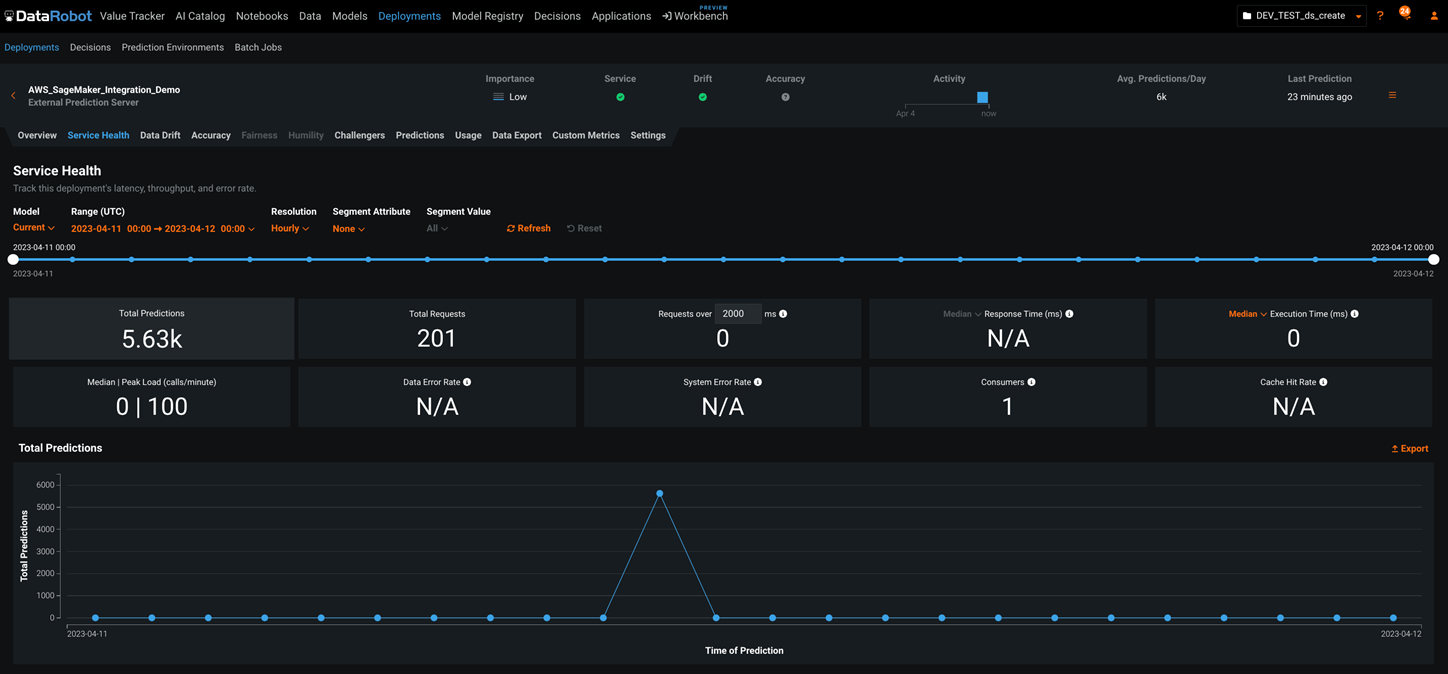1448x674 pixels.
Task: Open the DEV_TEST_ds_create project dropdown
Action: (1301, 16)
